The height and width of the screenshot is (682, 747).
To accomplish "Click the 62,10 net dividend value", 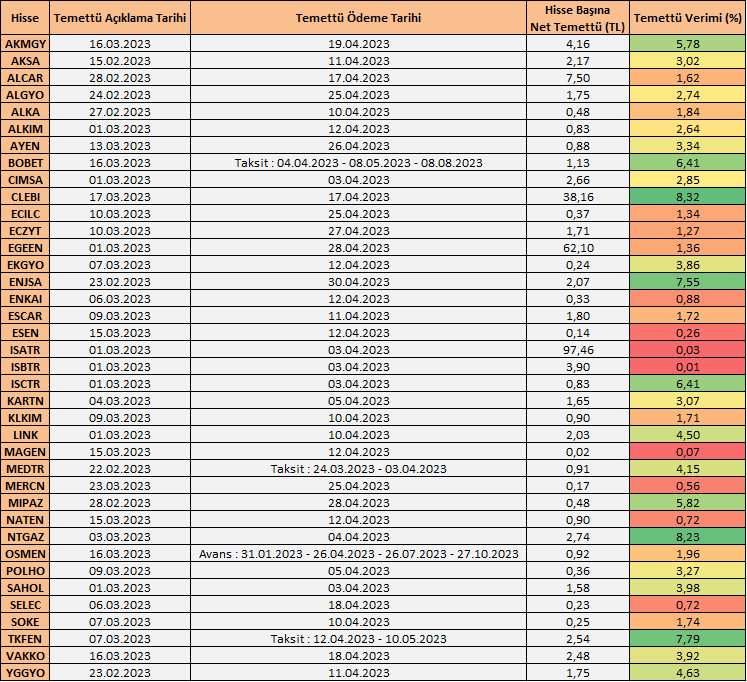I will click(x=577, y=248).
